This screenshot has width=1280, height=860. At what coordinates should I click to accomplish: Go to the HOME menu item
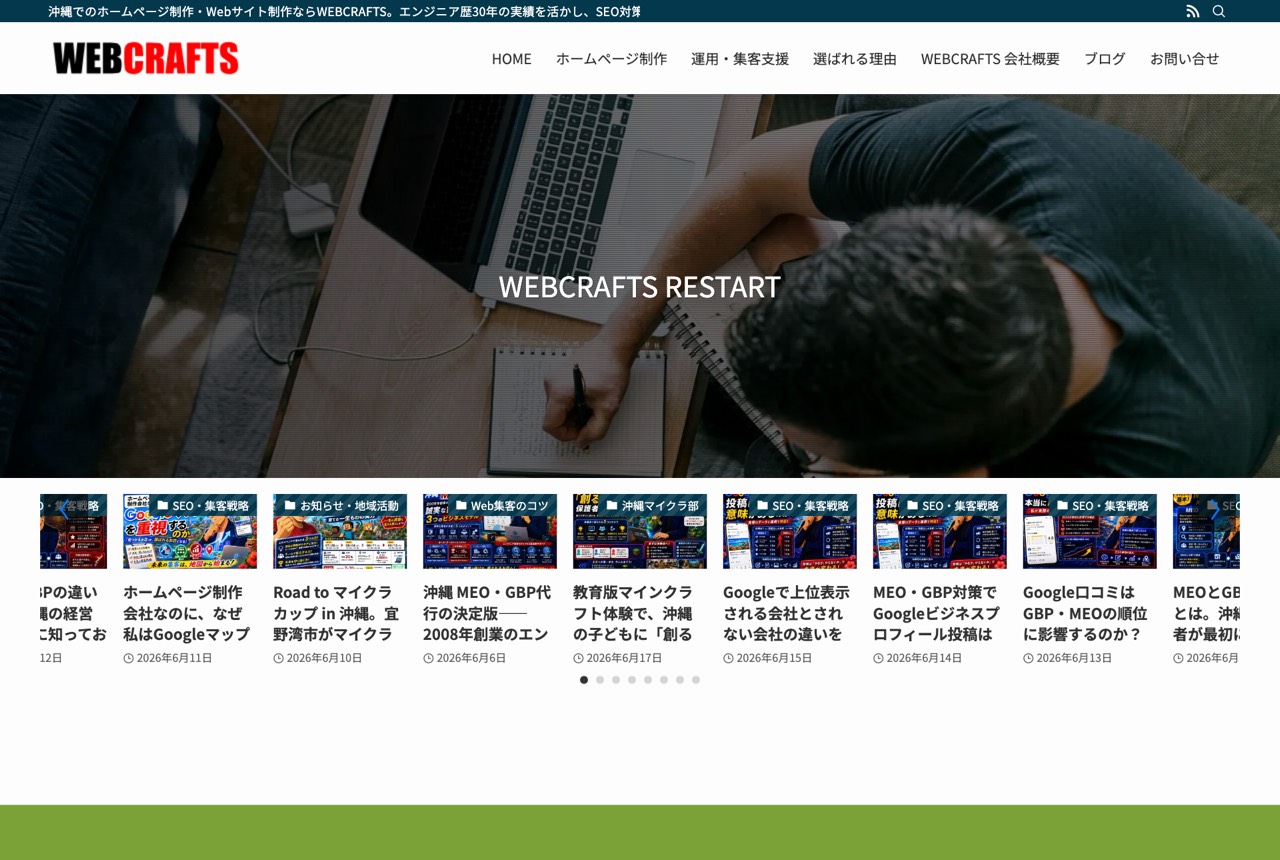point(511,58)
